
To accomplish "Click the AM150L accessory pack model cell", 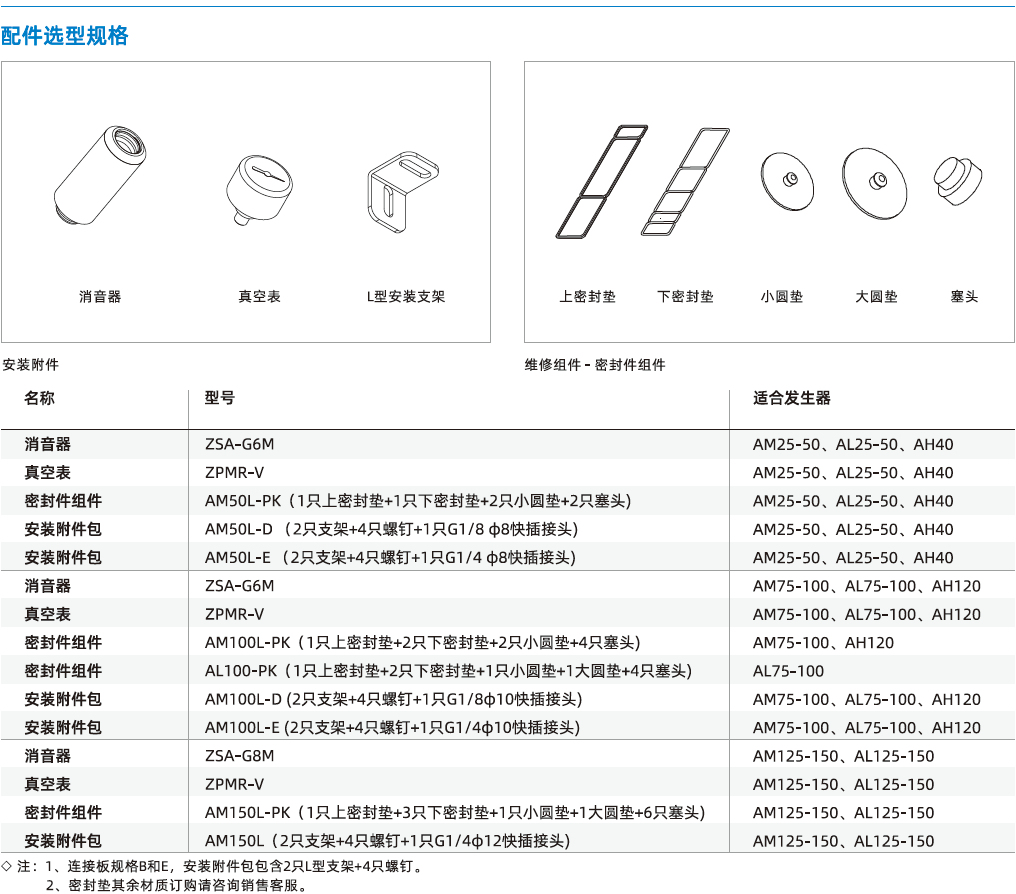I will [x=387, y=841].
